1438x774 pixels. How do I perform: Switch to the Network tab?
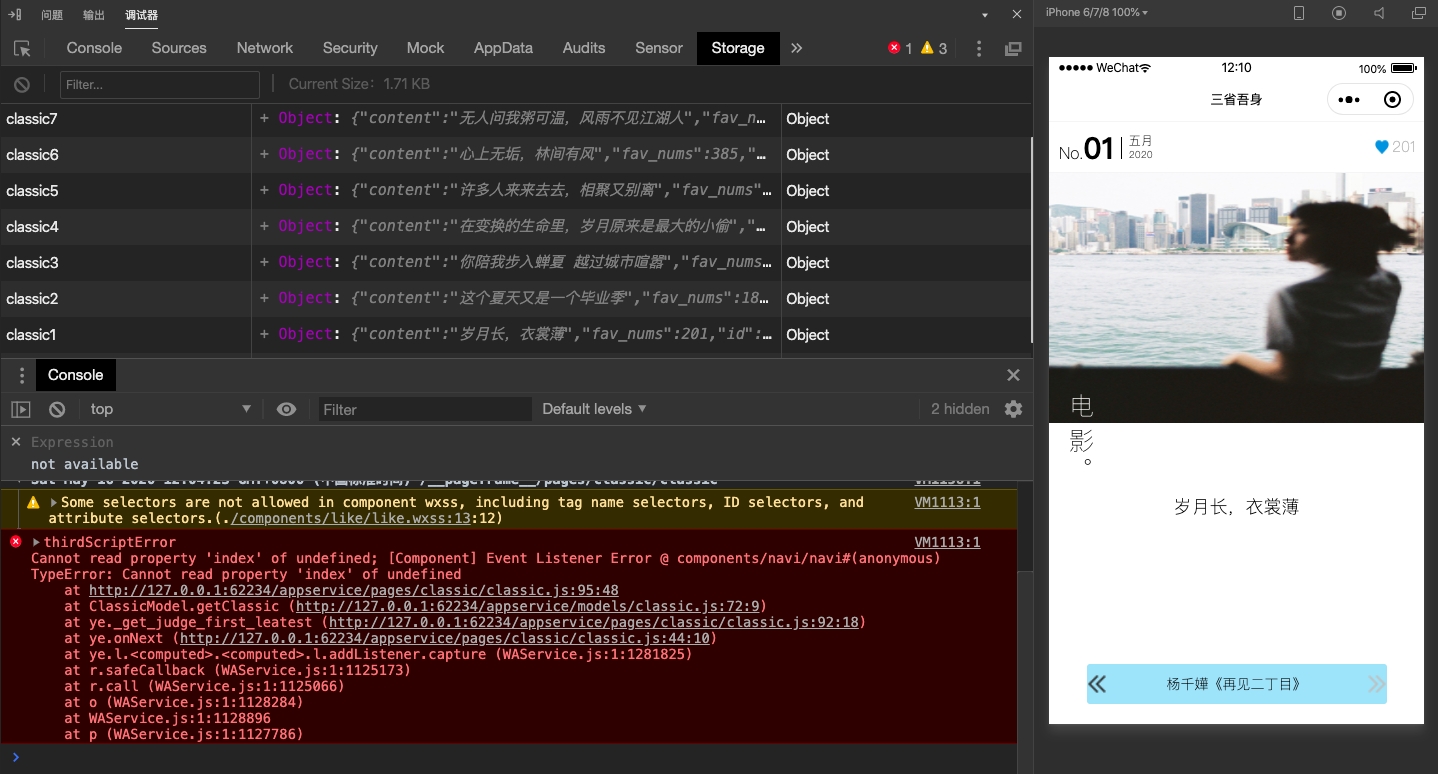[x=264, y=48]
